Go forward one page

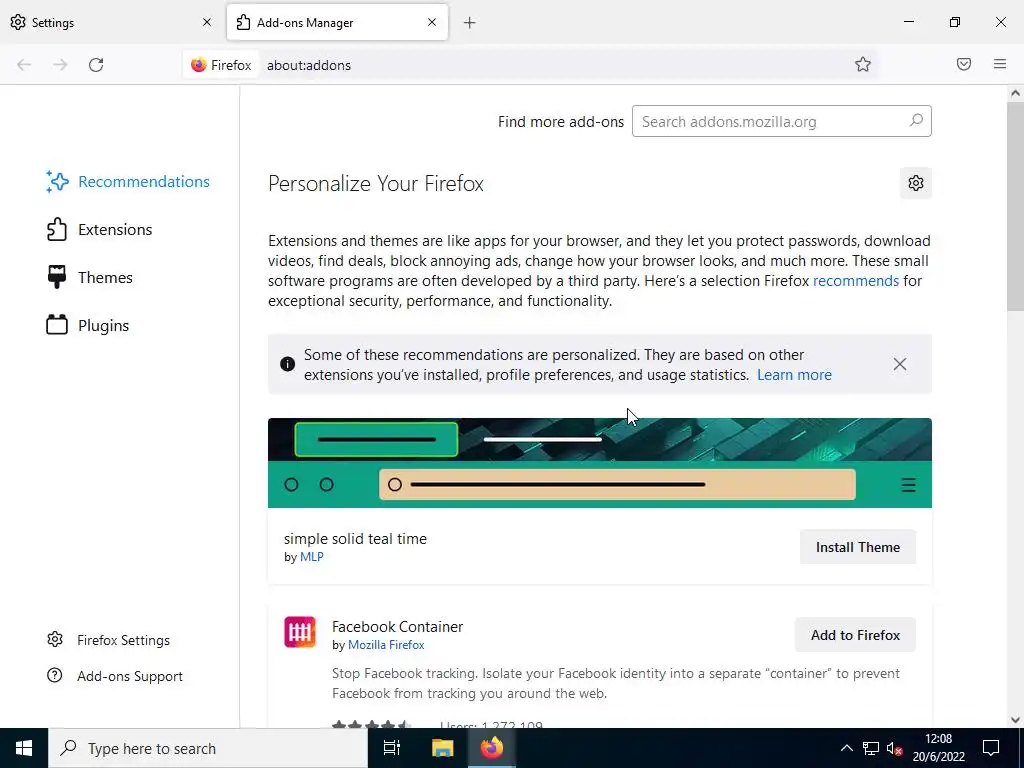click(x=60, y=65)
